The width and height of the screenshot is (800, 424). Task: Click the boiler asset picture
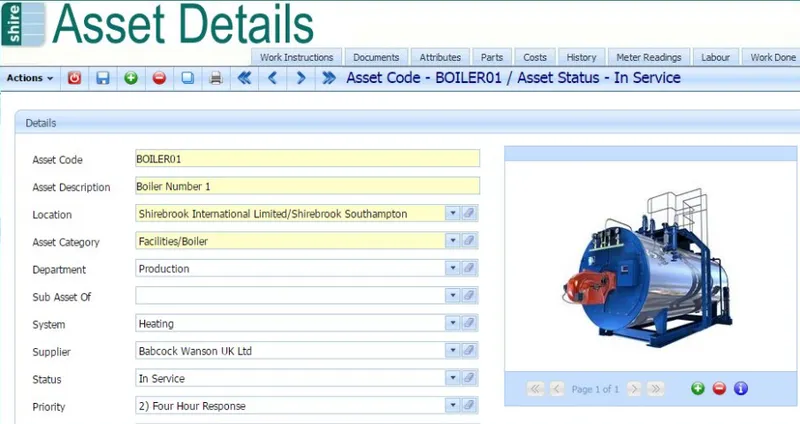click(x=649, y=269)
